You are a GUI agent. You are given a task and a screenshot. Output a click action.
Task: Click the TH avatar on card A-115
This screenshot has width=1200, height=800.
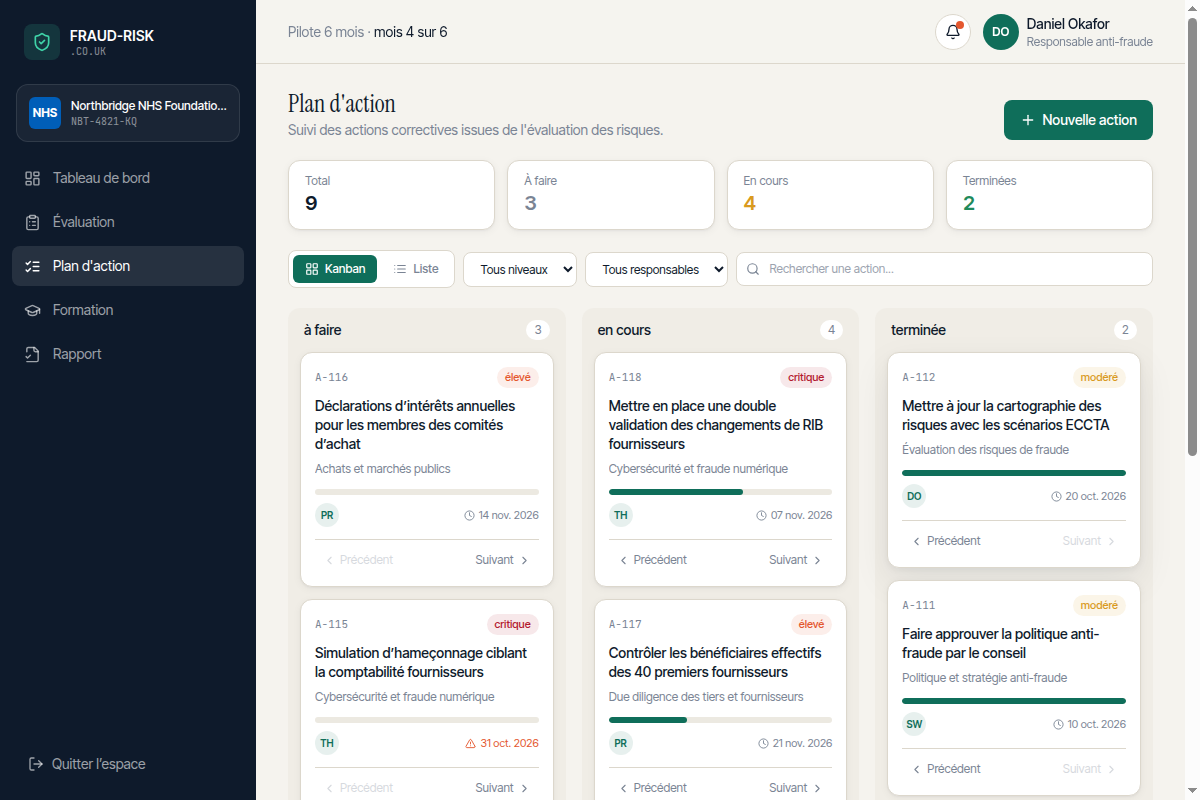pyautogui.click(x=327, y=743)
